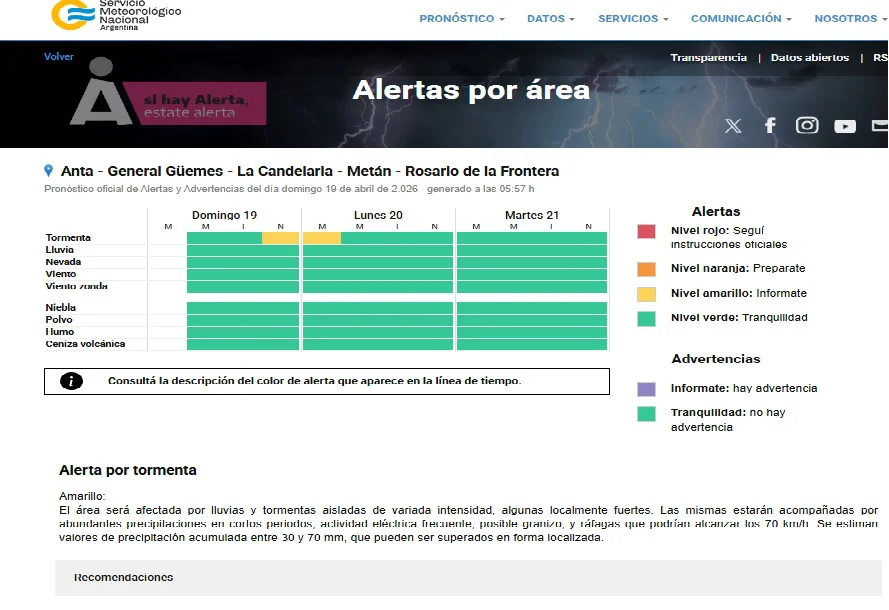Click the area title starting with Anta
The width and height of the screenshot is (889, 610).
point(310,171)
